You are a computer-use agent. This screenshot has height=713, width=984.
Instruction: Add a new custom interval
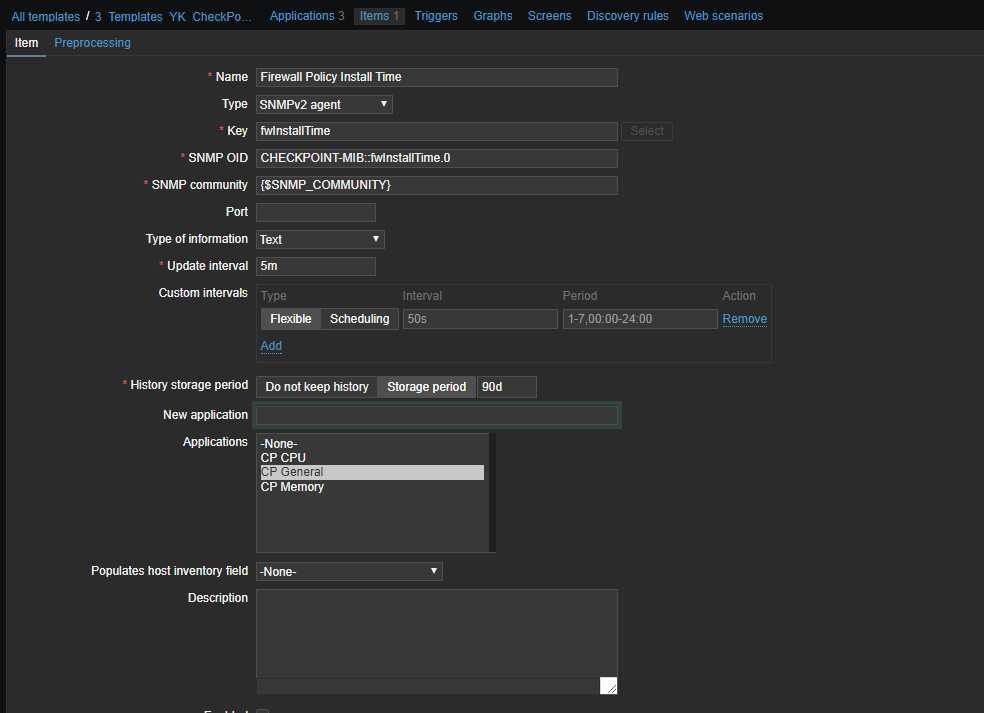click(271, 346)
